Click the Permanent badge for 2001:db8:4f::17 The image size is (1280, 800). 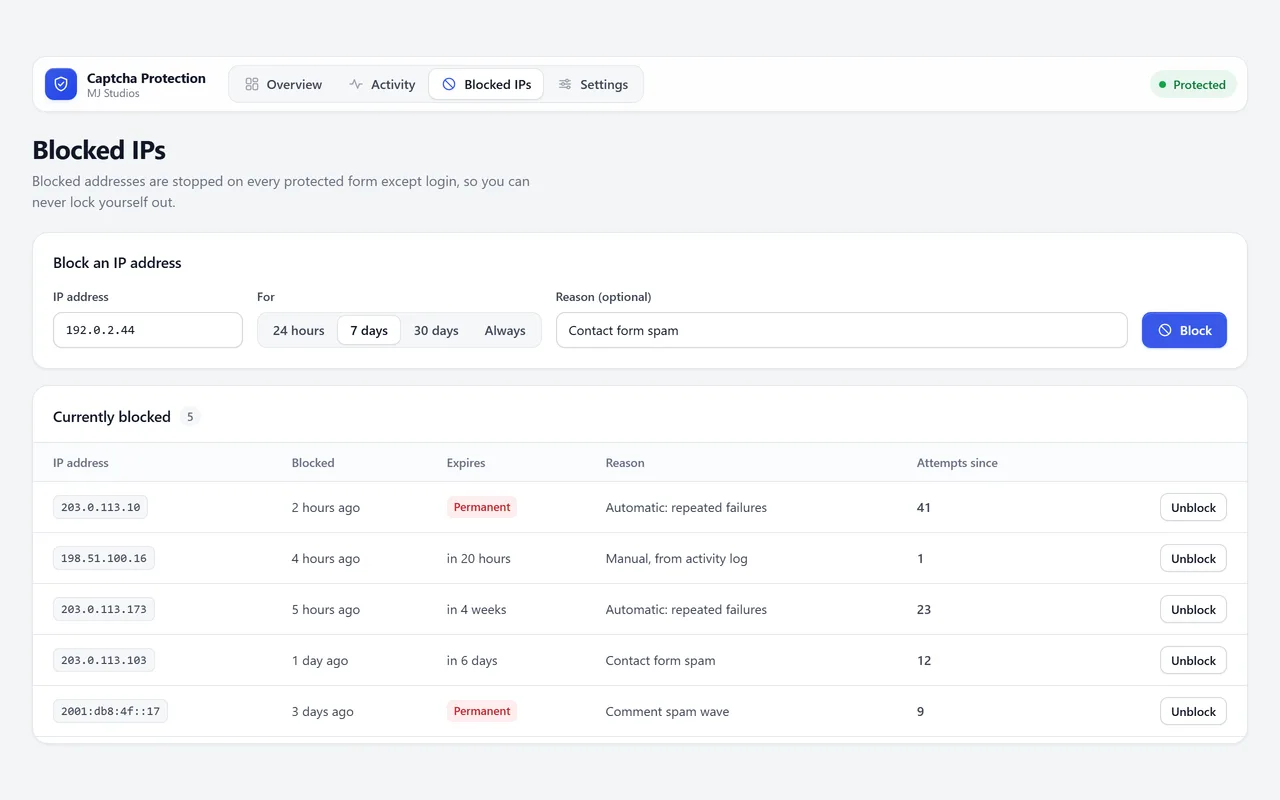482,711
